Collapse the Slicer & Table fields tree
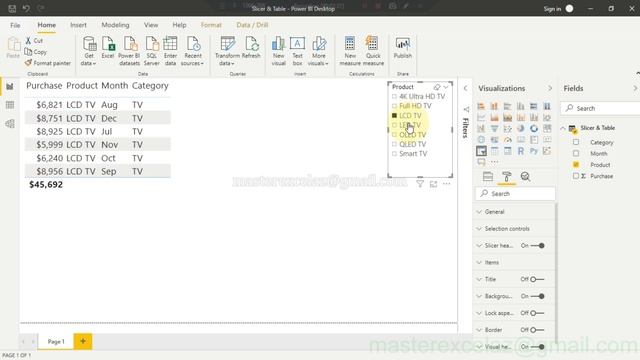 point(563,128)
